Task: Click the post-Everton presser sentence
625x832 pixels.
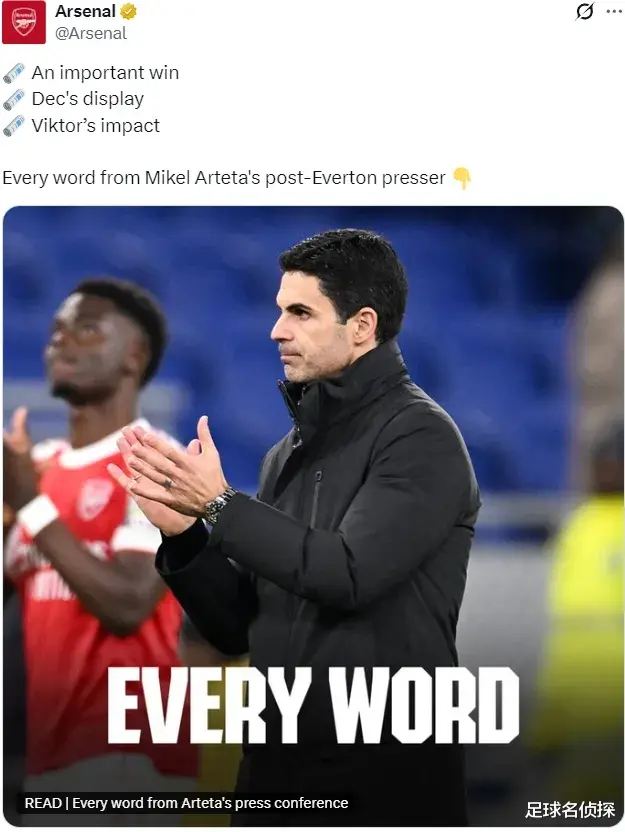Action: [x=224, y=178]
